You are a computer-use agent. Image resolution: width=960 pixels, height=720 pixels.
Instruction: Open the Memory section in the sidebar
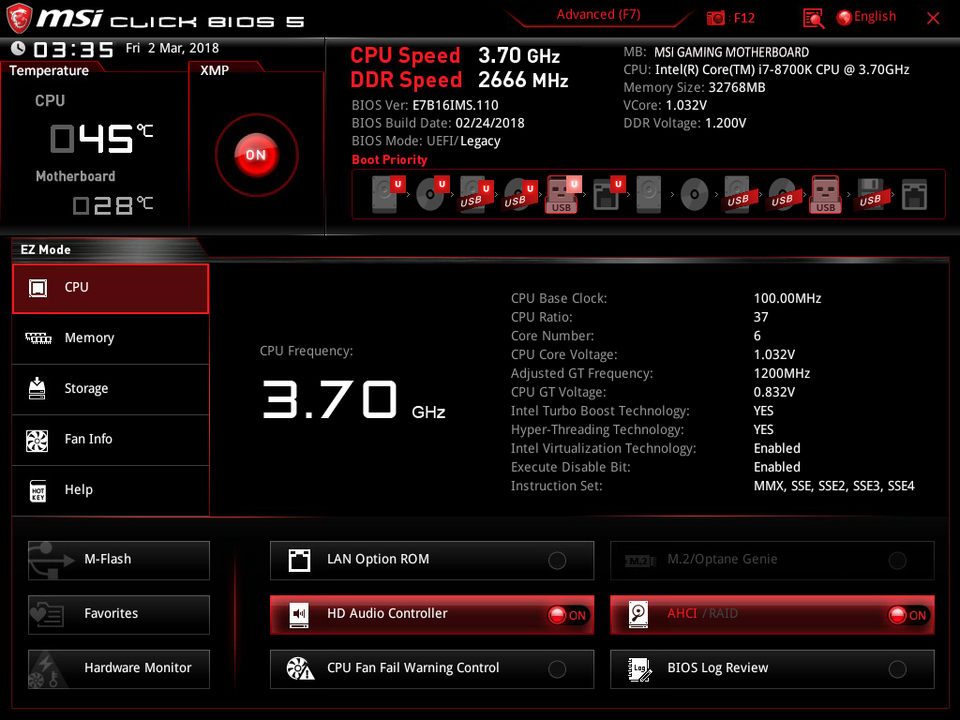click(x=110, y=339)
